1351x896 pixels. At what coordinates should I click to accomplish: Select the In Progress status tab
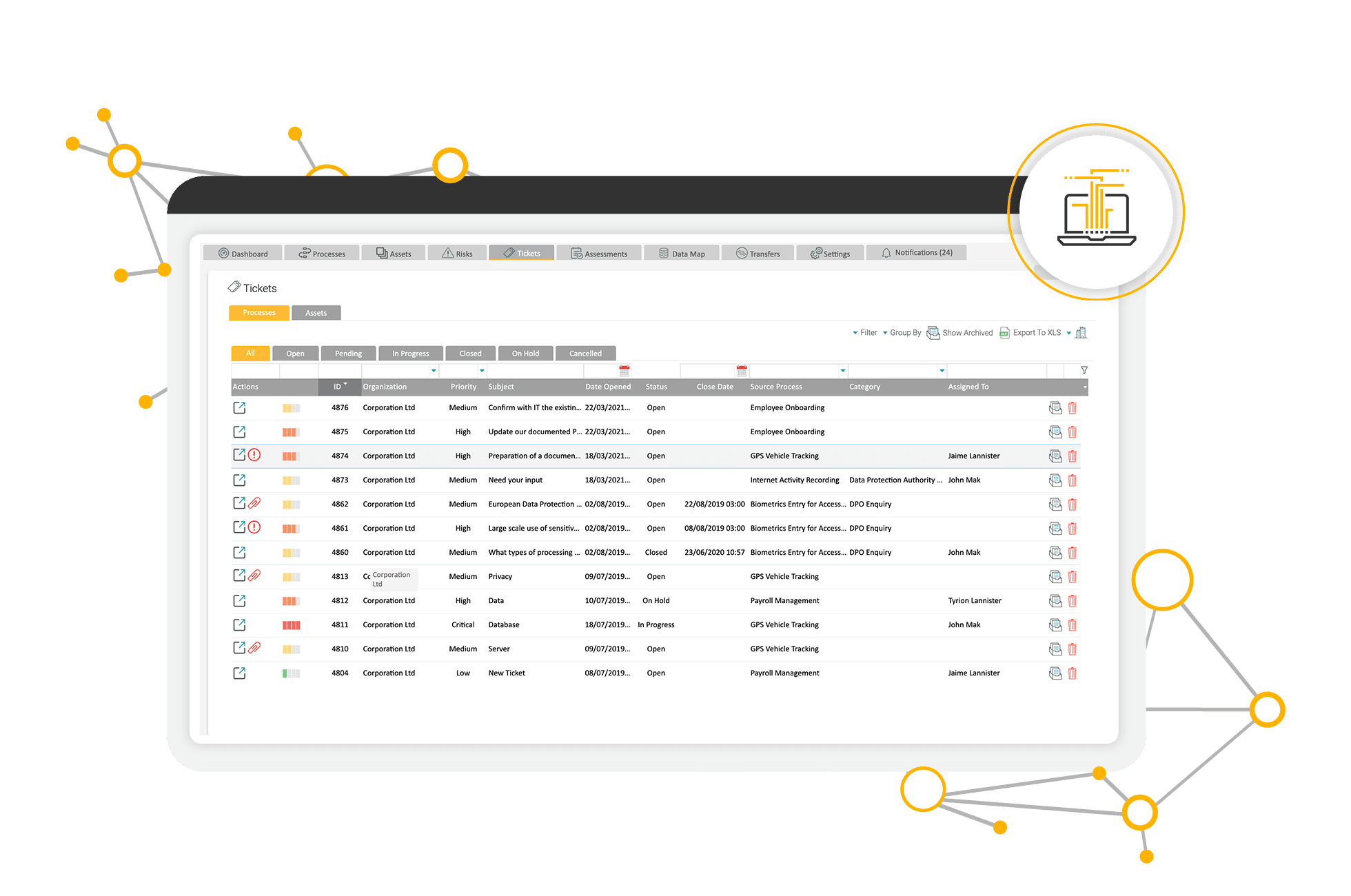[410, 354]
